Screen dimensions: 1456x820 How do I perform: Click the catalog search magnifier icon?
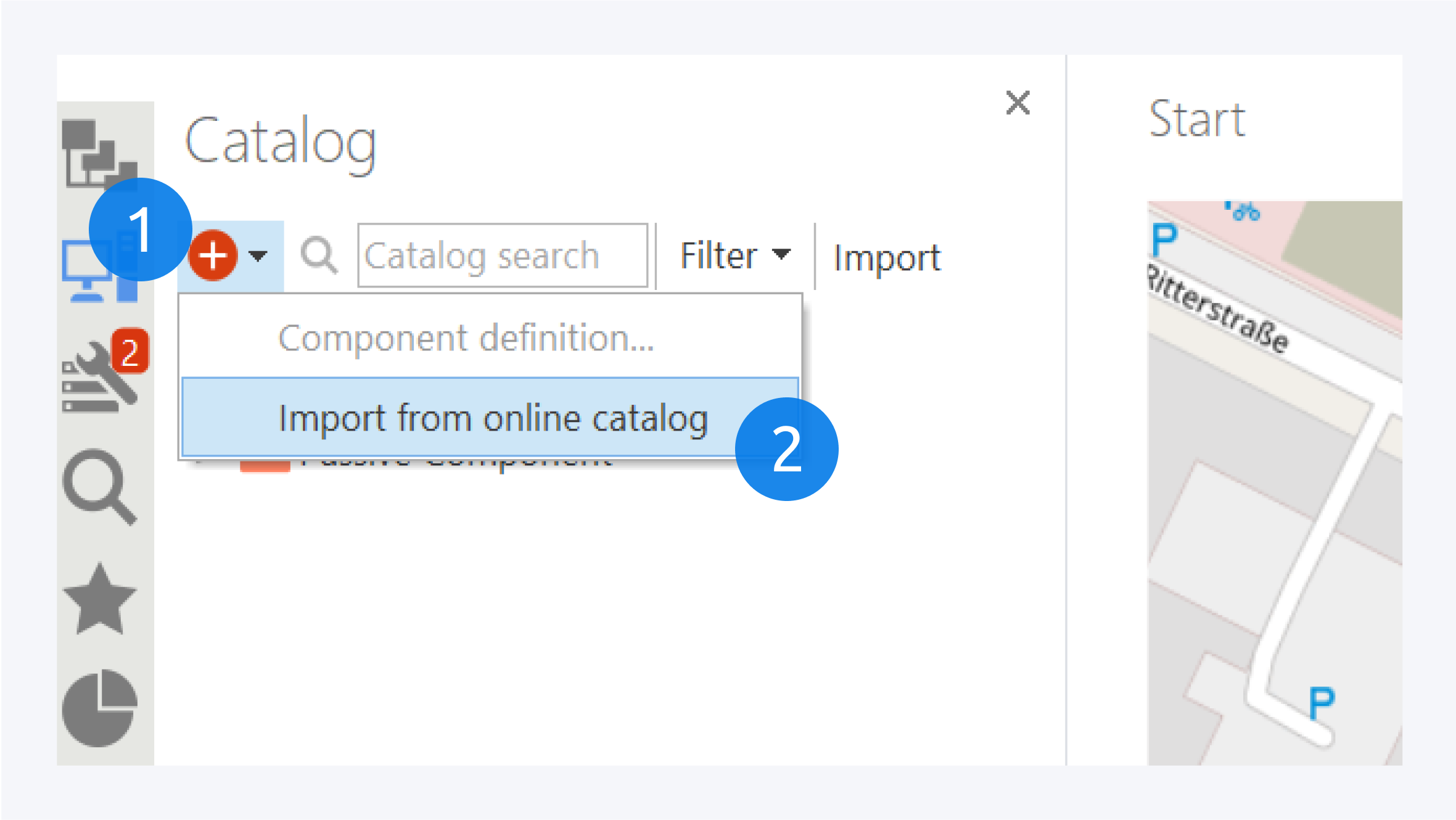[x=319, y=255]
